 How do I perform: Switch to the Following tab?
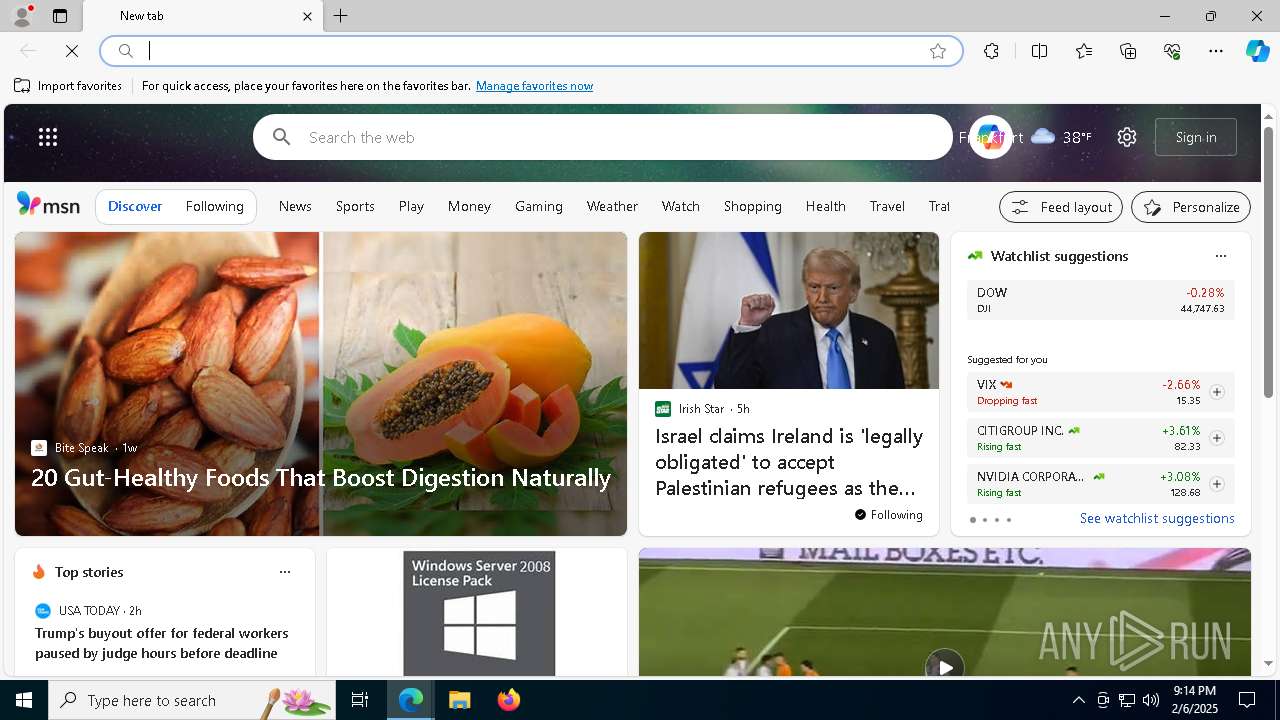coord(214,206)
